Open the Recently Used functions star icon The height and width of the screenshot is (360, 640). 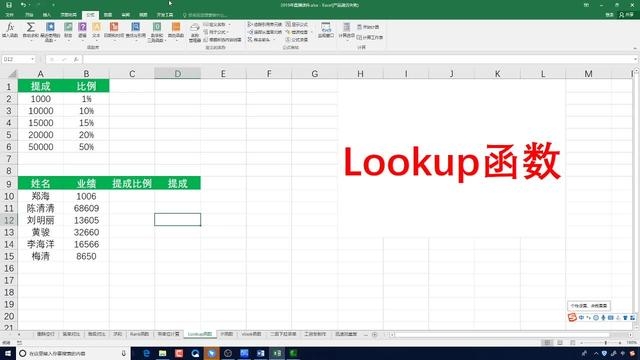[50, 32]
